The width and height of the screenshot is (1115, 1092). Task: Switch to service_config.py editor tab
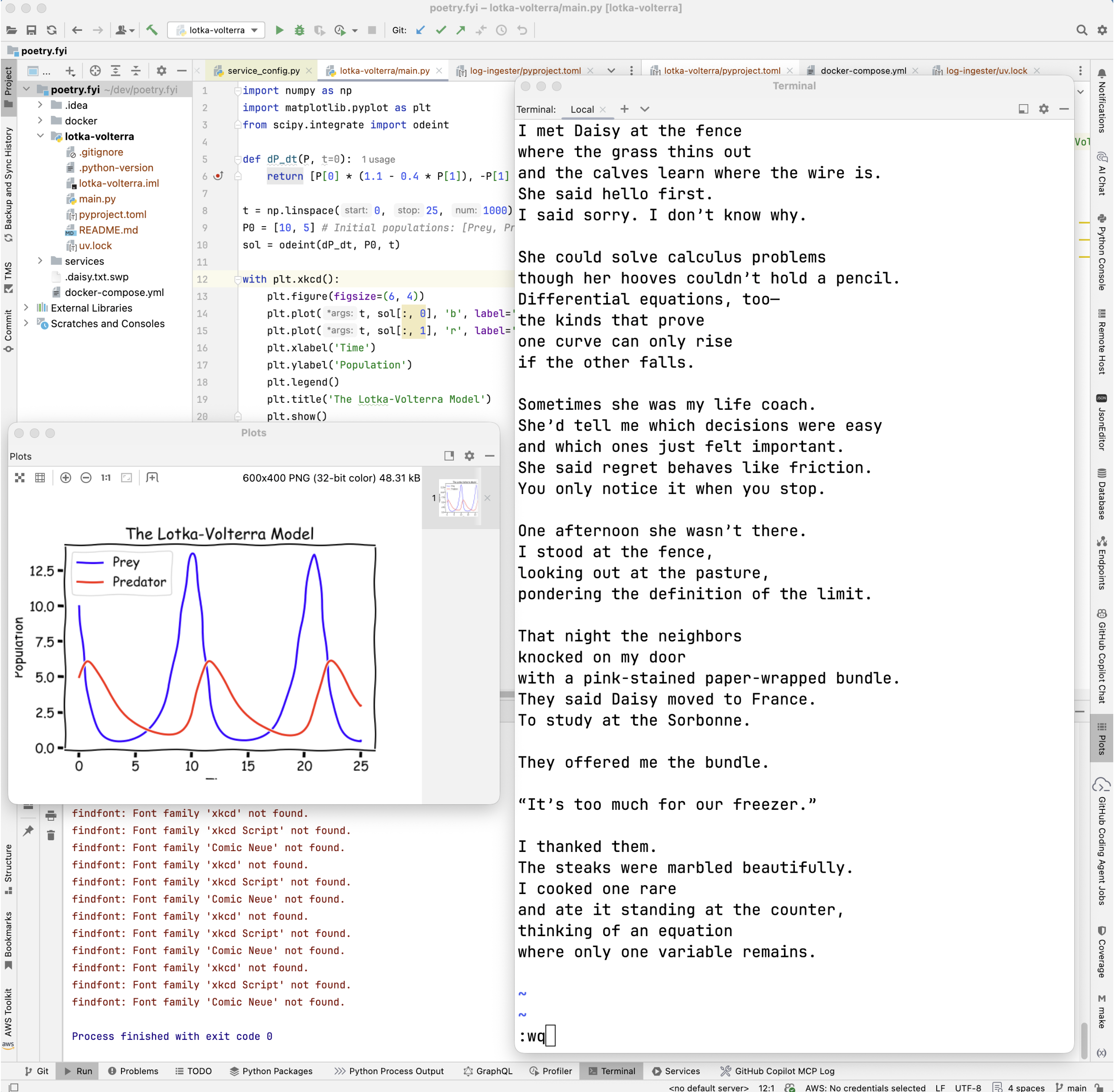tap(263, 71)
